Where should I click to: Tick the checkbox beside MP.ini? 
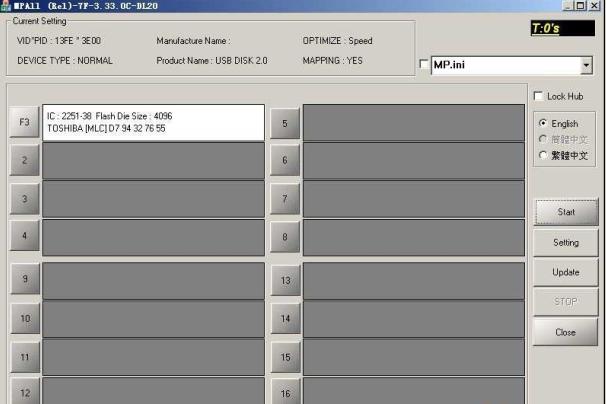424,64
